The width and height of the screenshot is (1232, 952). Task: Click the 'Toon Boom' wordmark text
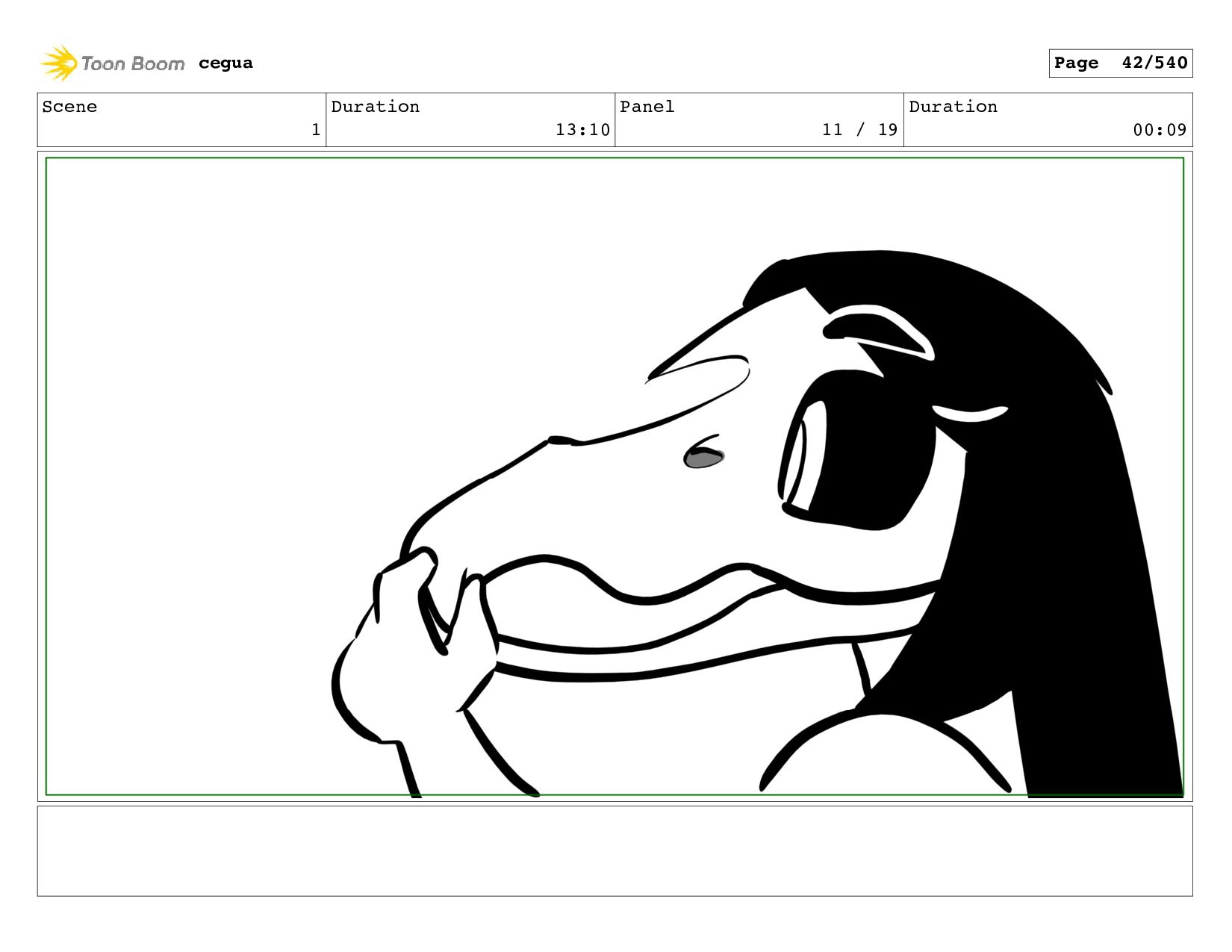[133, 63]
